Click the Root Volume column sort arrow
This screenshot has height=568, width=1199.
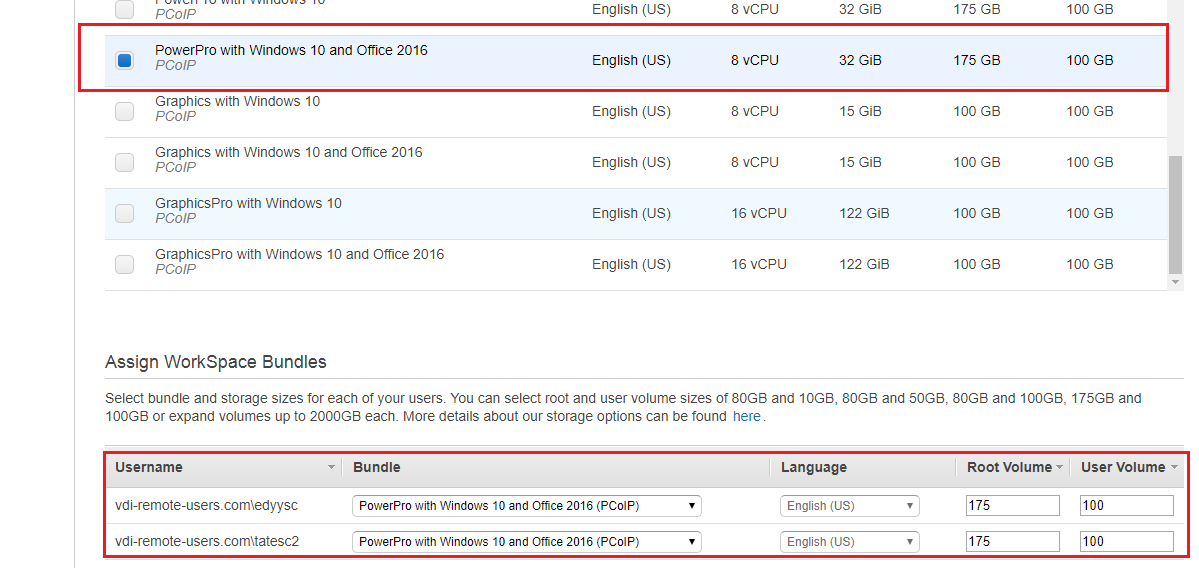point(1059,468)
